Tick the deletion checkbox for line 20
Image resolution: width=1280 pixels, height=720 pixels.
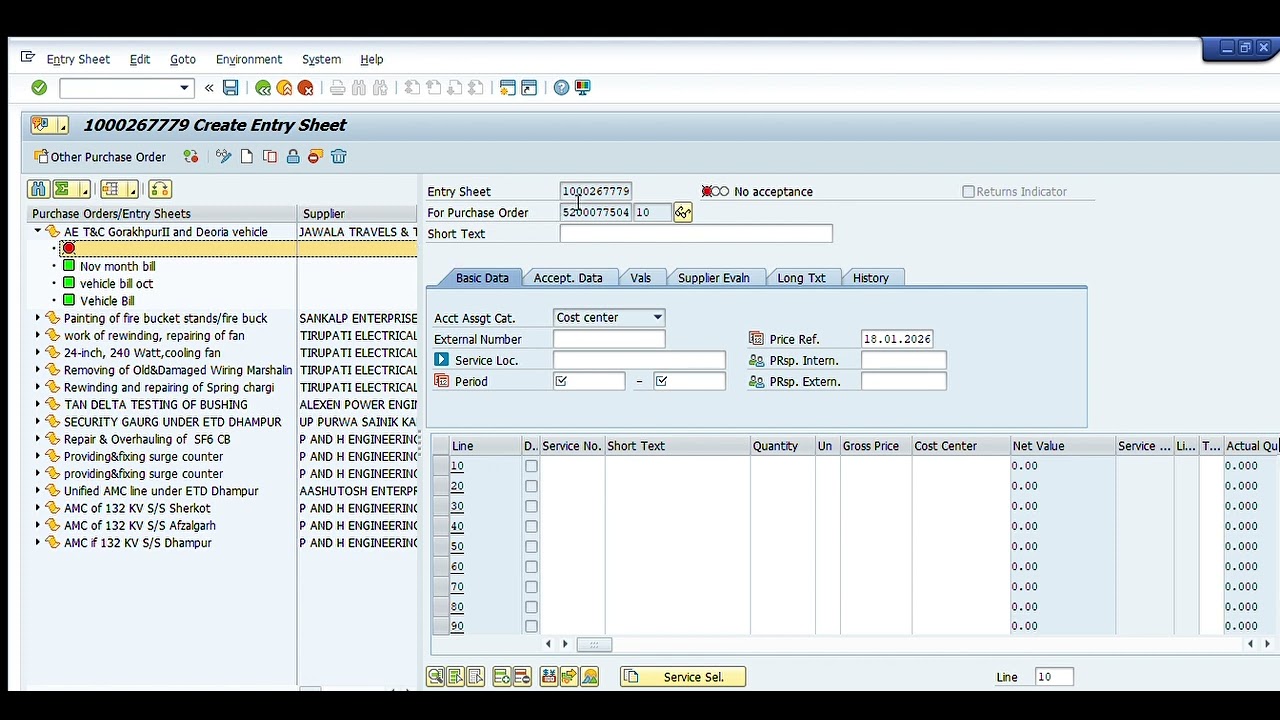click(x=531, y=486)
